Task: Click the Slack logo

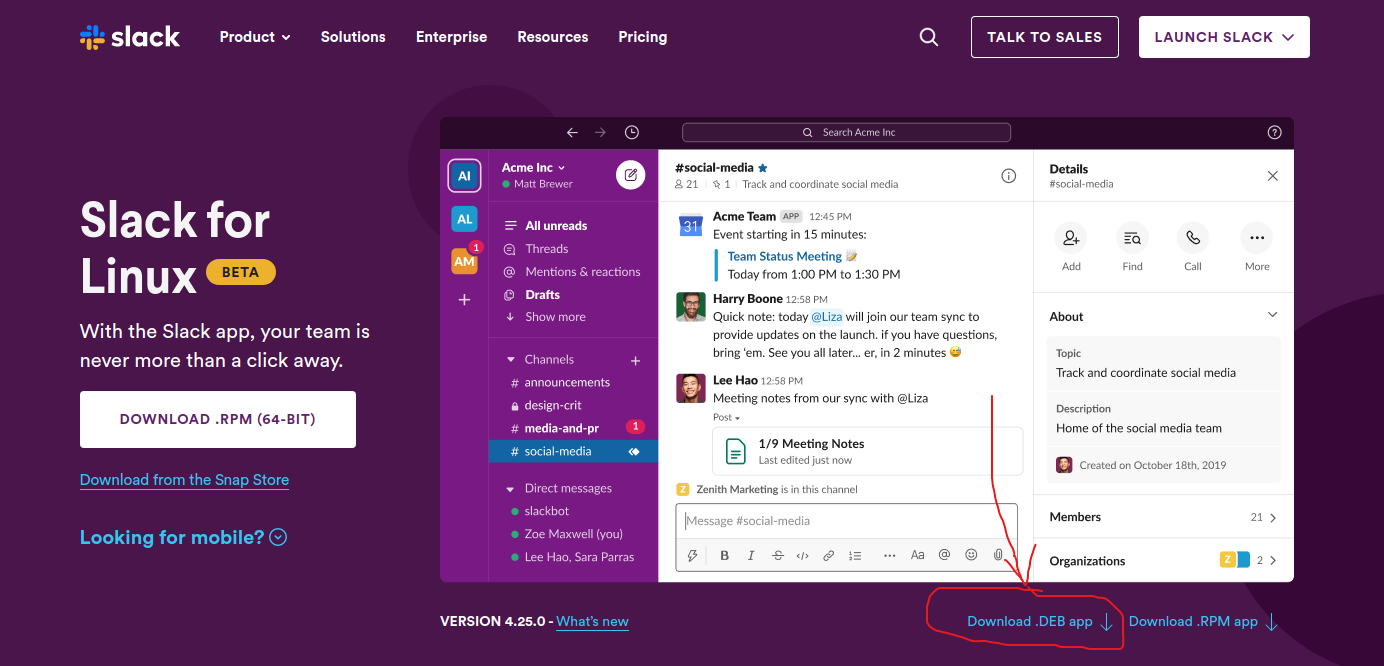Action: (x=130, y=37)
